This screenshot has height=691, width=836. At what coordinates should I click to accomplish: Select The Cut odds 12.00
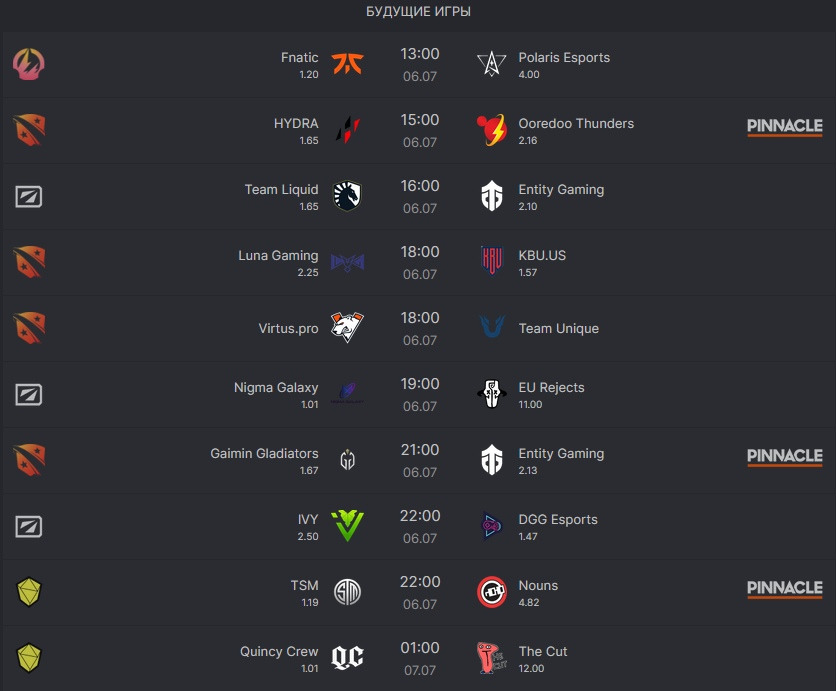531,669
